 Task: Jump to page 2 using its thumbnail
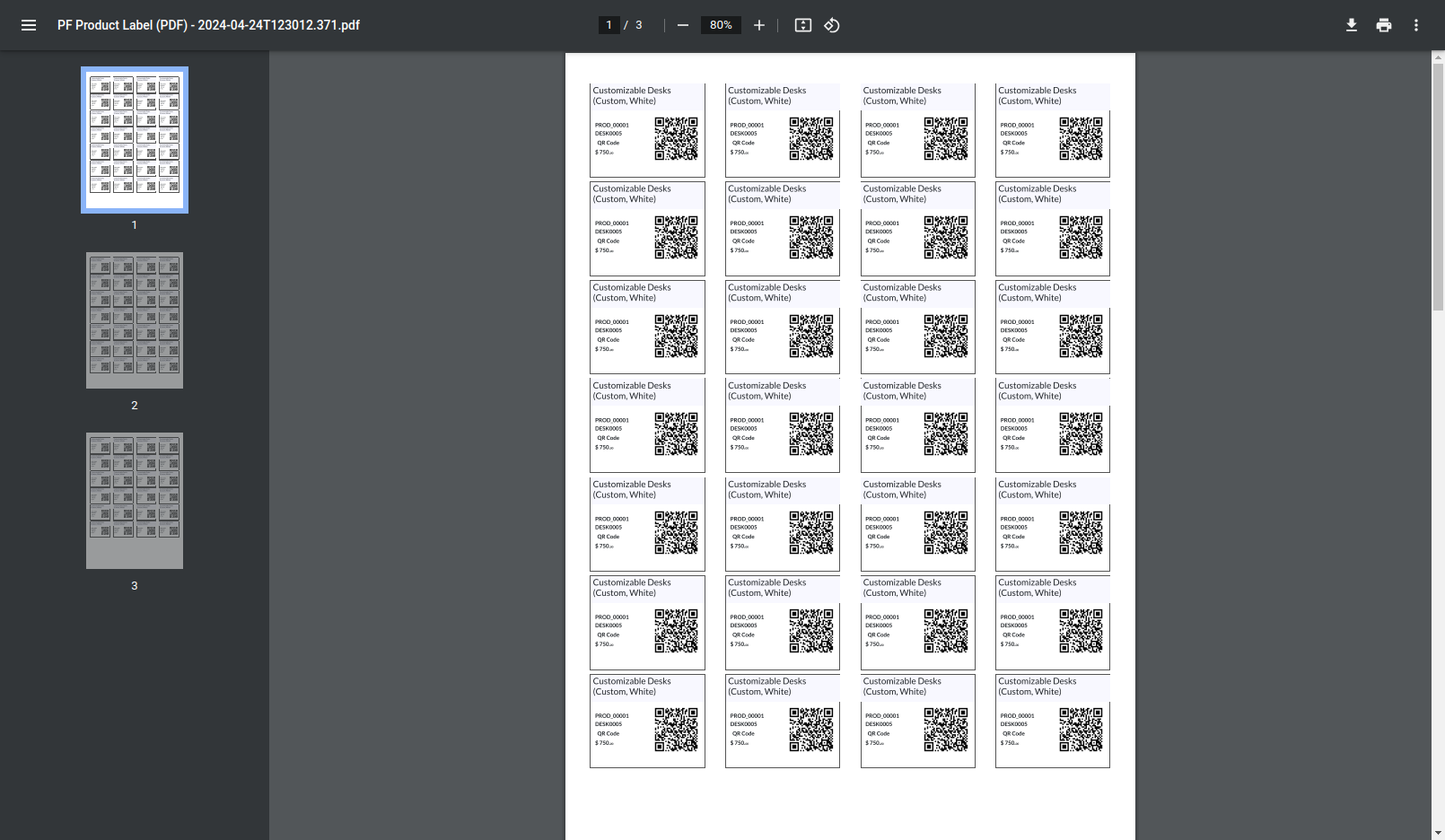[x=134, y=320]
